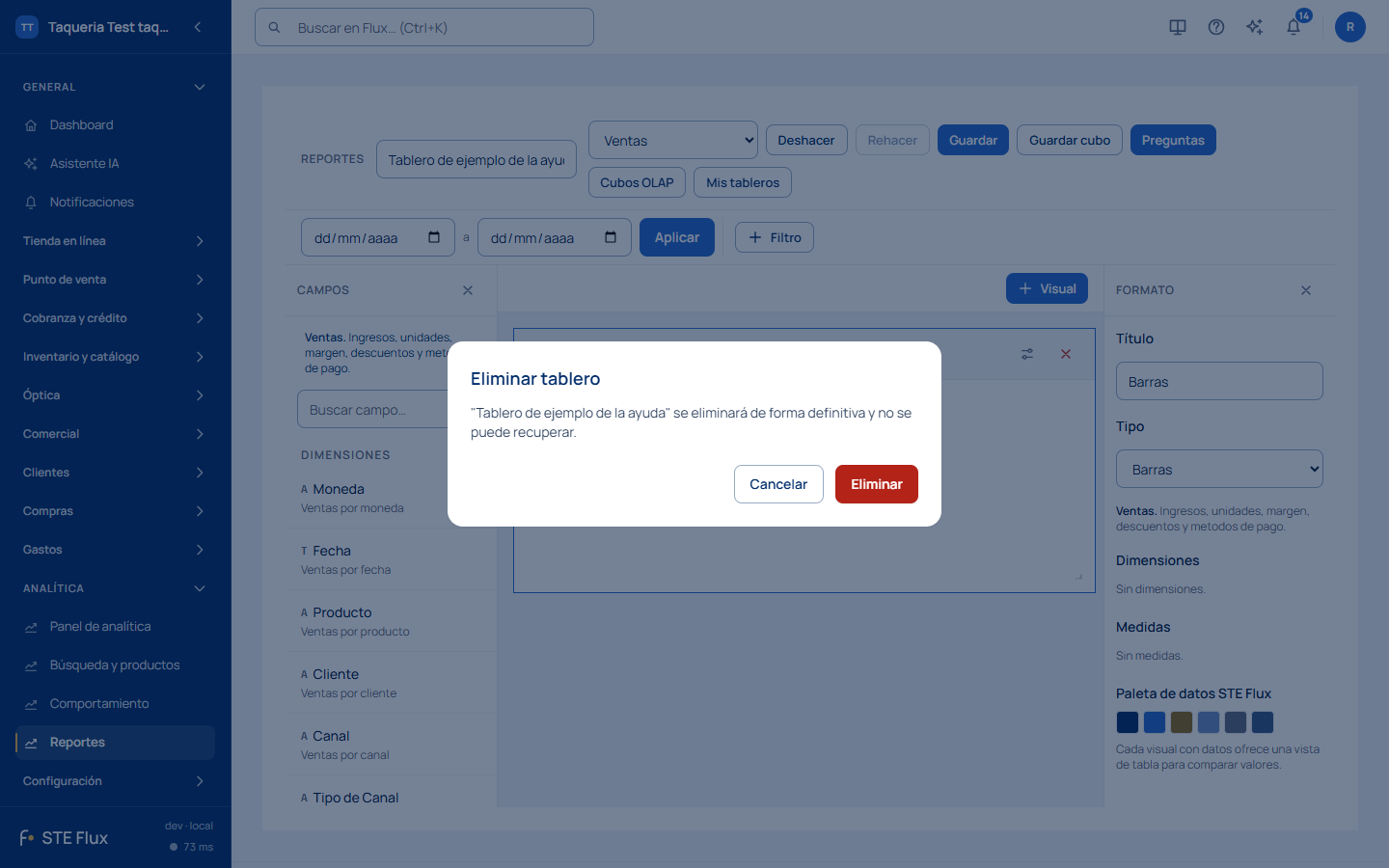The image size is (1389, 868).
Task: Go to Dashboard in the sidebar
Action: [x=115, y=125]
